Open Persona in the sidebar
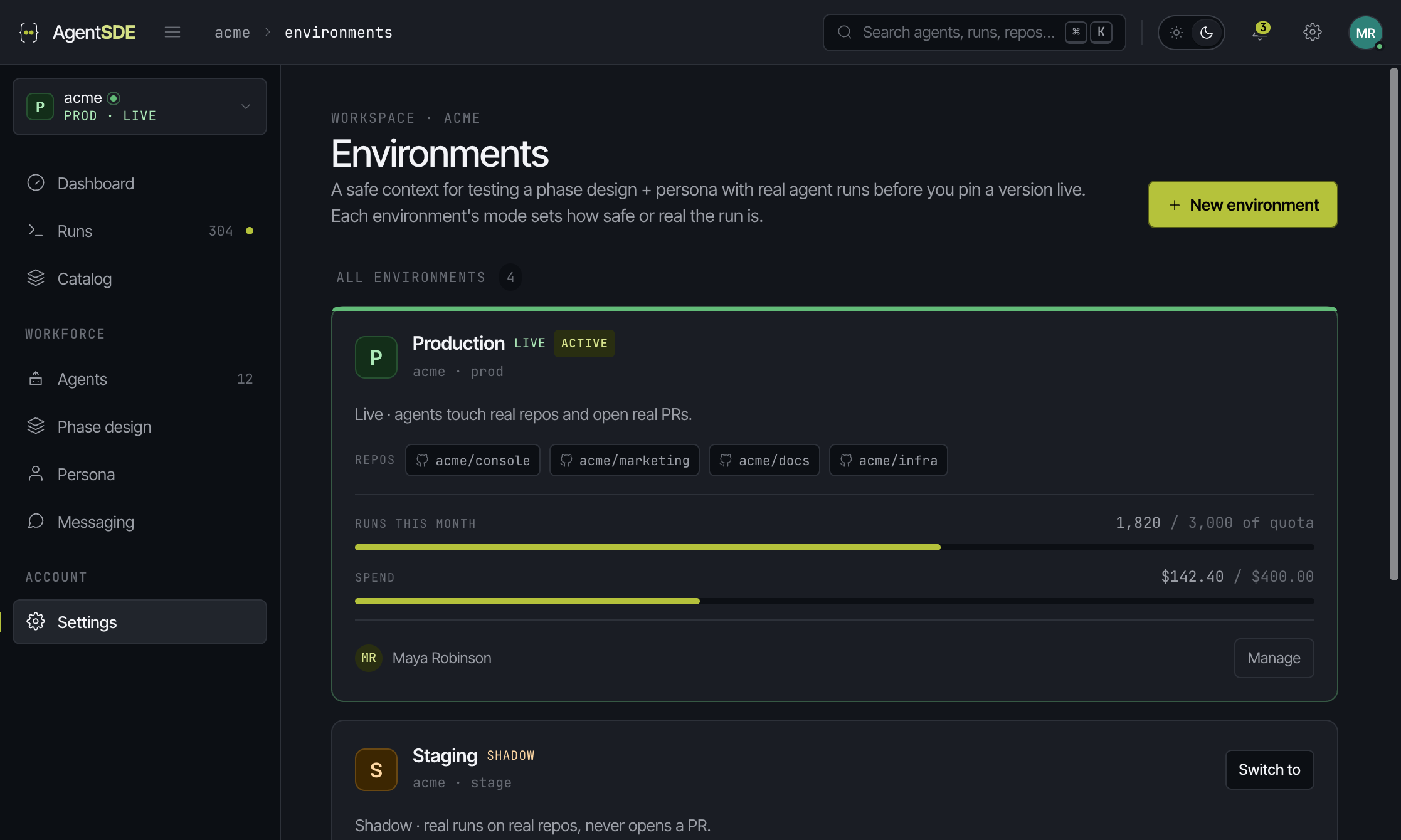The height and width of the screenshot is (840, 1401). coord(140,474)
